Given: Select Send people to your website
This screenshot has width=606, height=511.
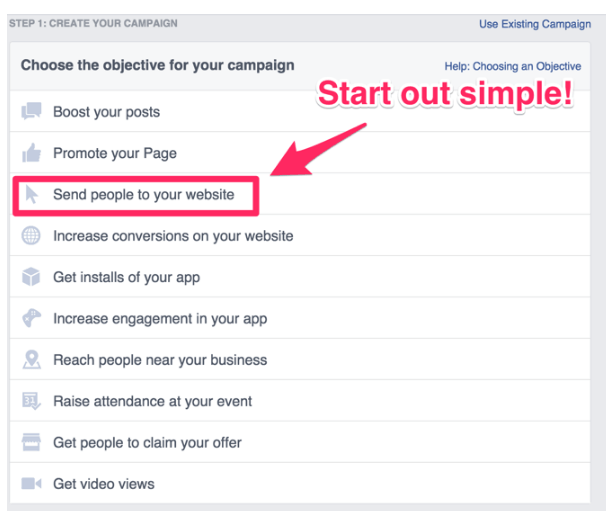Looking at the screenshot, I should click(300, 194).
